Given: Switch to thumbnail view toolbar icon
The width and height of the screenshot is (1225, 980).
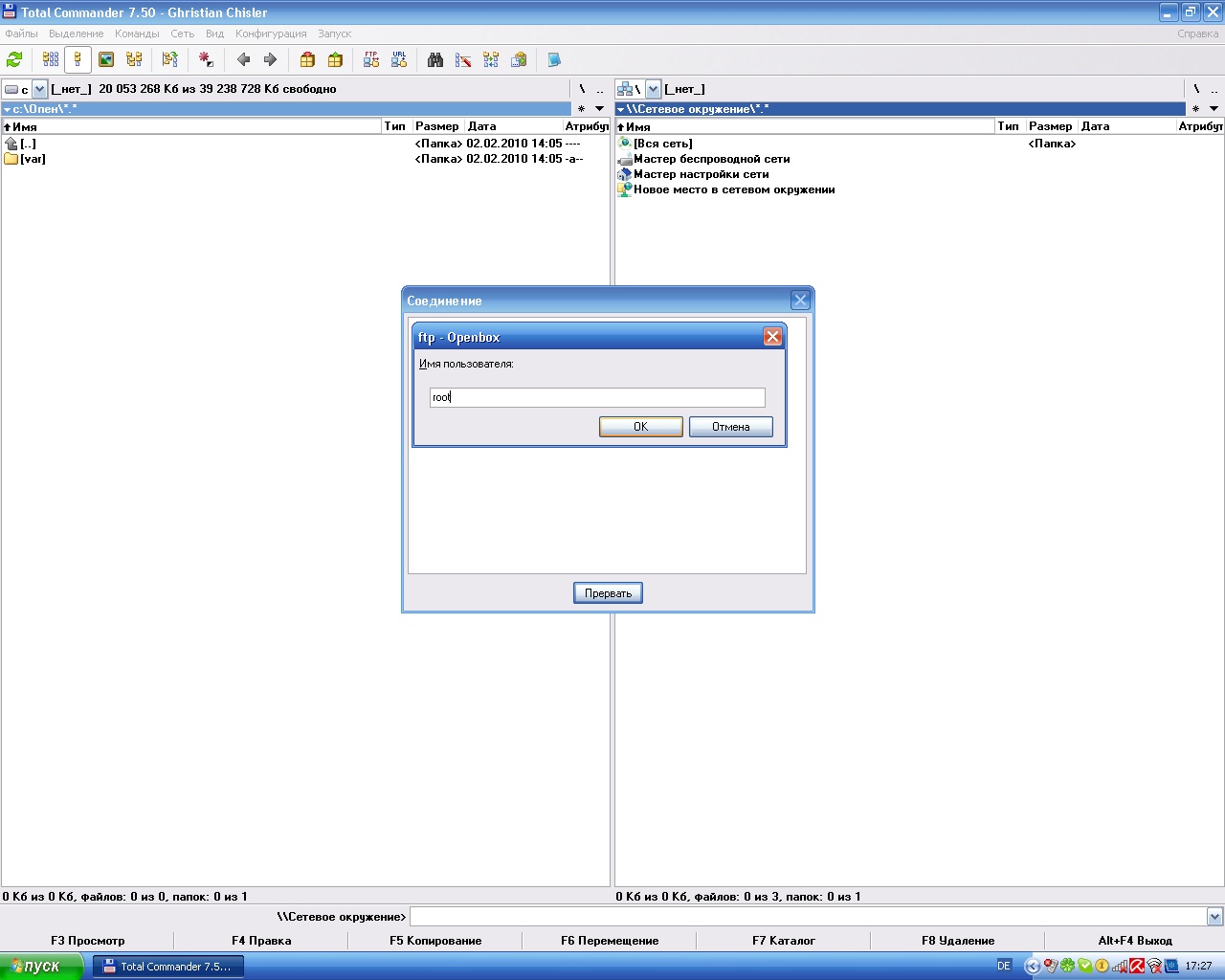Looking at the screenshot, I should coord(106,59).
